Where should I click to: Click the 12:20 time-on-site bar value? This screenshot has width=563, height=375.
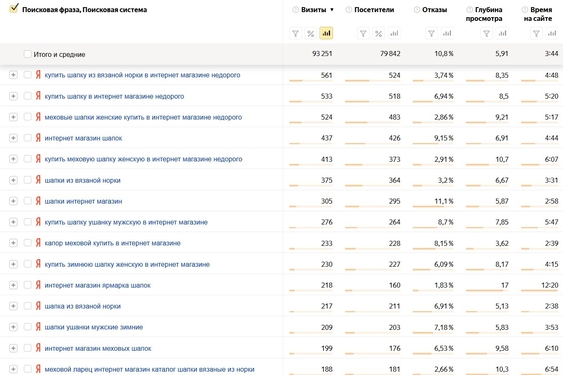549,285
